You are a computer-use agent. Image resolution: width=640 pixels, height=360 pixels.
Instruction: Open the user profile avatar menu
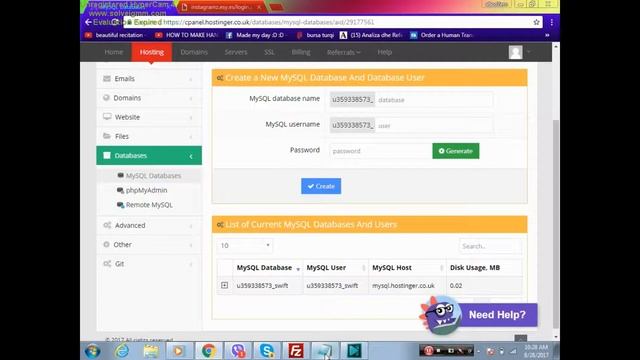(516, 52)
